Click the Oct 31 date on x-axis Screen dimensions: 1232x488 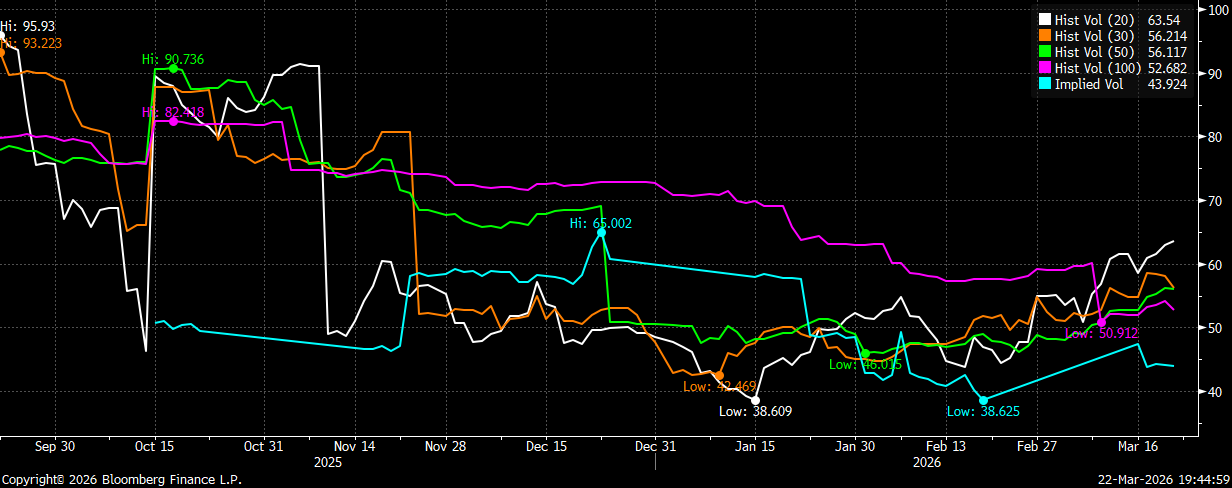click(x=261, y=445)
